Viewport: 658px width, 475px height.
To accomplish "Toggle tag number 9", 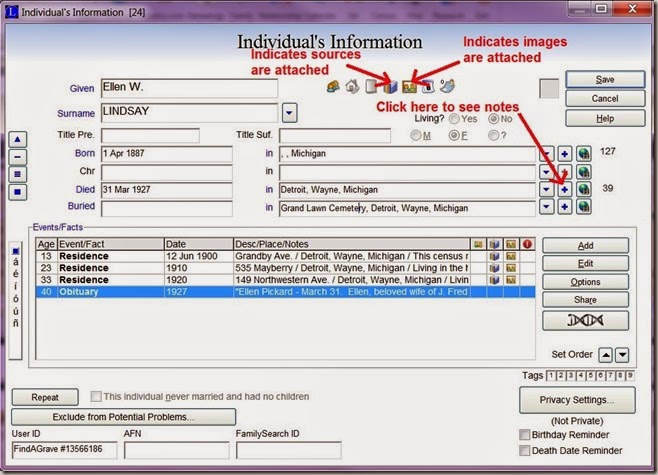I will tap(629, 376).
